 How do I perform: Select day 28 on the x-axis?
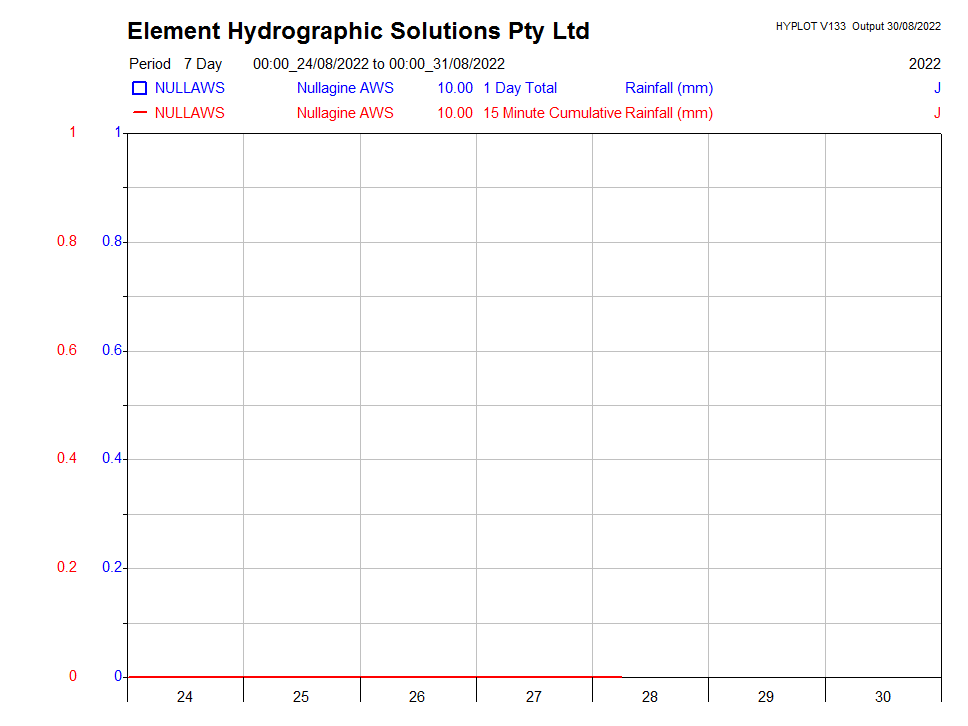coord(650,697)
